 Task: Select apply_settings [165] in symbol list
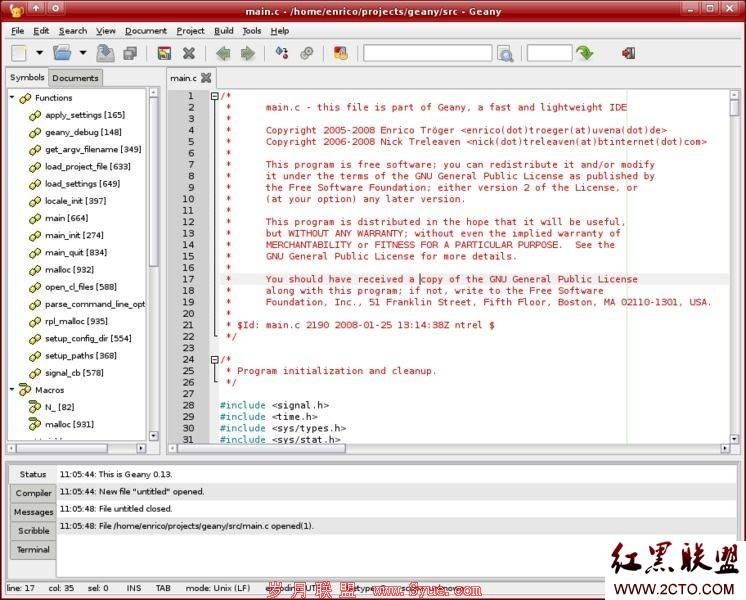click(x=85, y=115)
